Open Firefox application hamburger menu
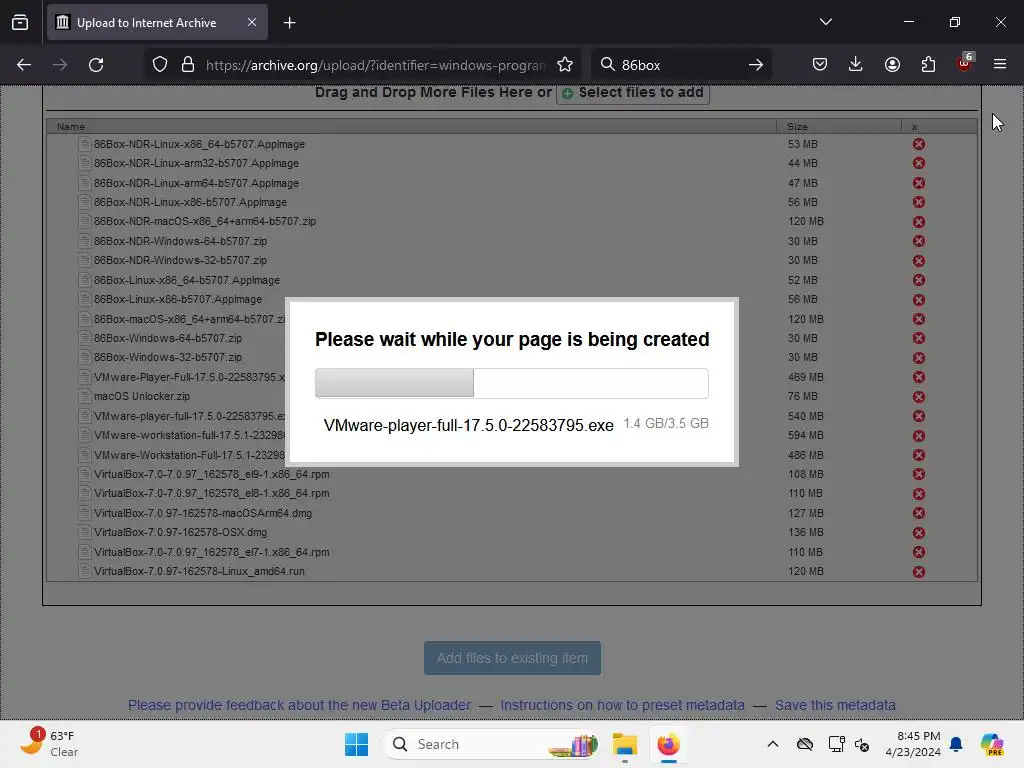Image resolution: width=1024 pixels, height=768 pixels. (x=1000, y=64)
